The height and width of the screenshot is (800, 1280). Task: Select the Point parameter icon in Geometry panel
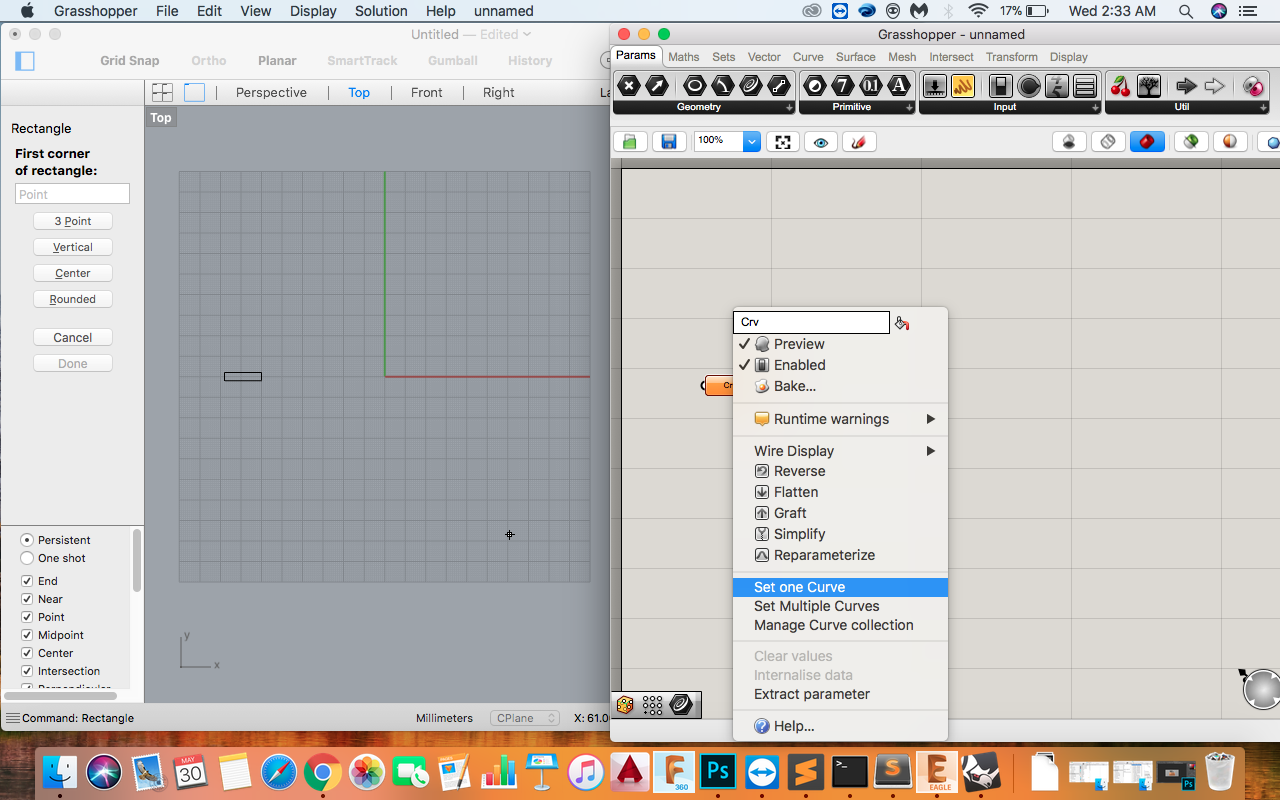coord(629,86)
